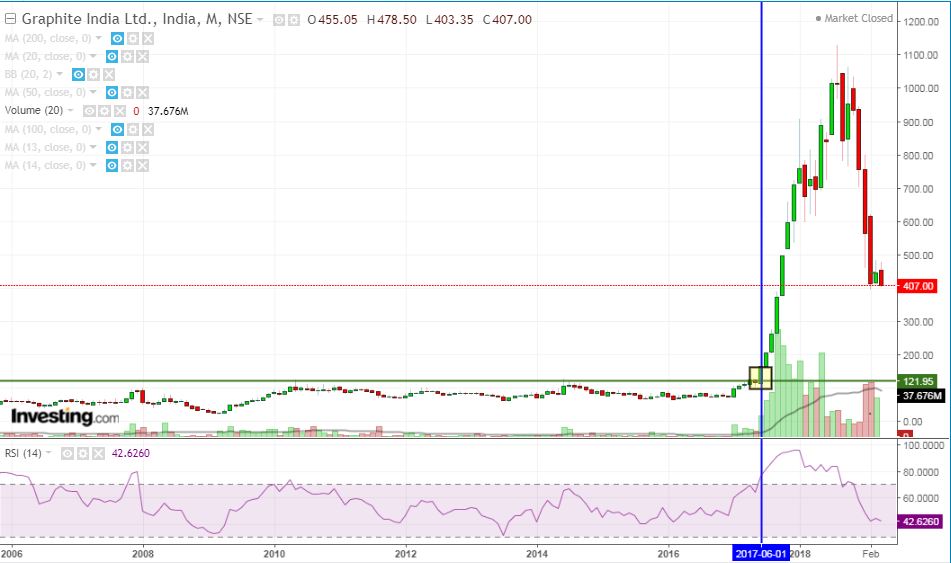Expand dropdown arrow beside Volume (20)
The image size is (951, 563).
(71, 110)
